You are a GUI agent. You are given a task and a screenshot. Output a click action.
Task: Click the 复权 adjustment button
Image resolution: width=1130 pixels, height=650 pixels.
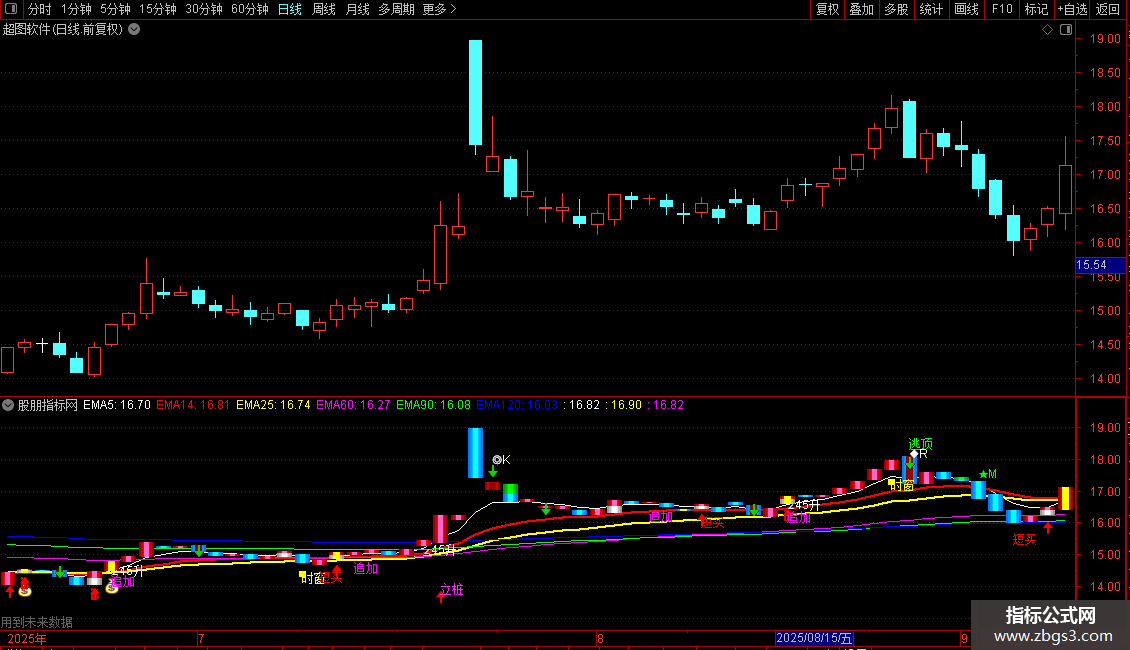827,9
